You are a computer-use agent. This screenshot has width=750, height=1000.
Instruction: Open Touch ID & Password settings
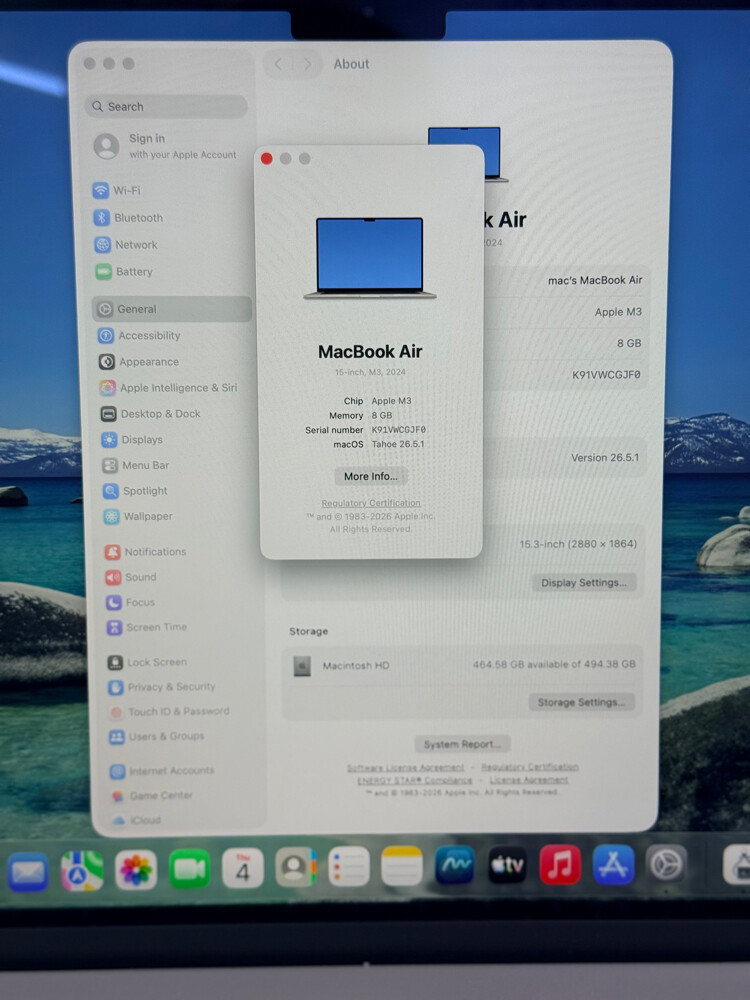point(169,711)
